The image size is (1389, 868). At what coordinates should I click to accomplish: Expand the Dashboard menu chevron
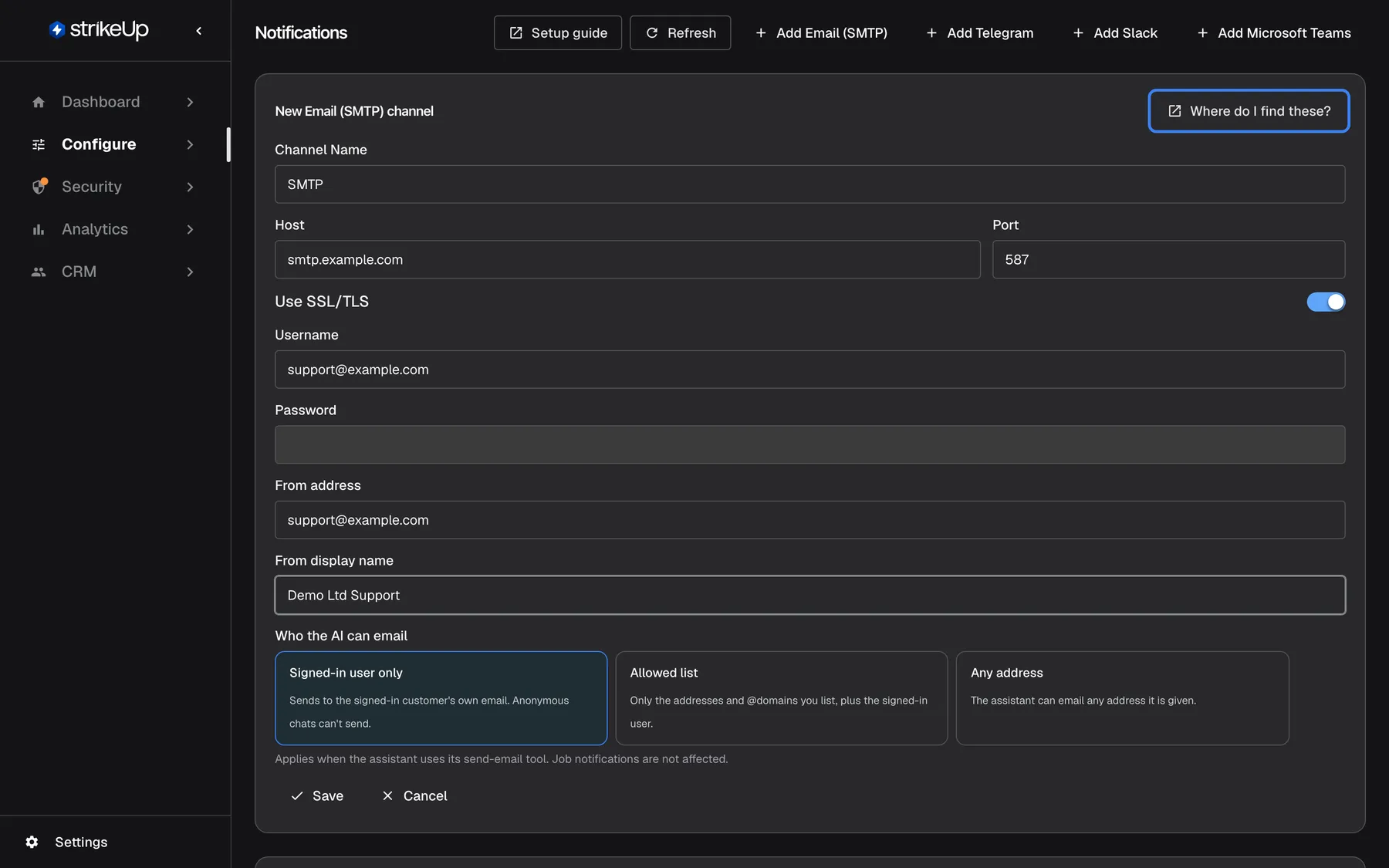coord(190,102)
